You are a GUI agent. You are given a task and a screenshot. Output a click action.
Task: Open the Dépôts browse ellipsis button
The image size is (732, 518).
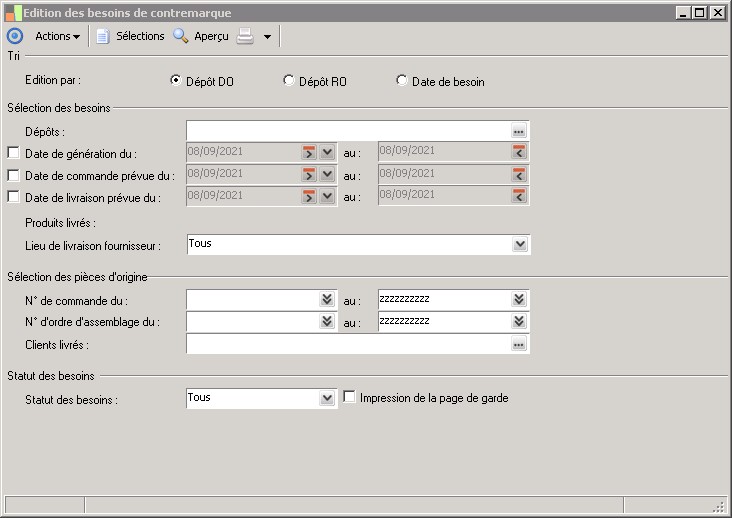pos(518,131)
